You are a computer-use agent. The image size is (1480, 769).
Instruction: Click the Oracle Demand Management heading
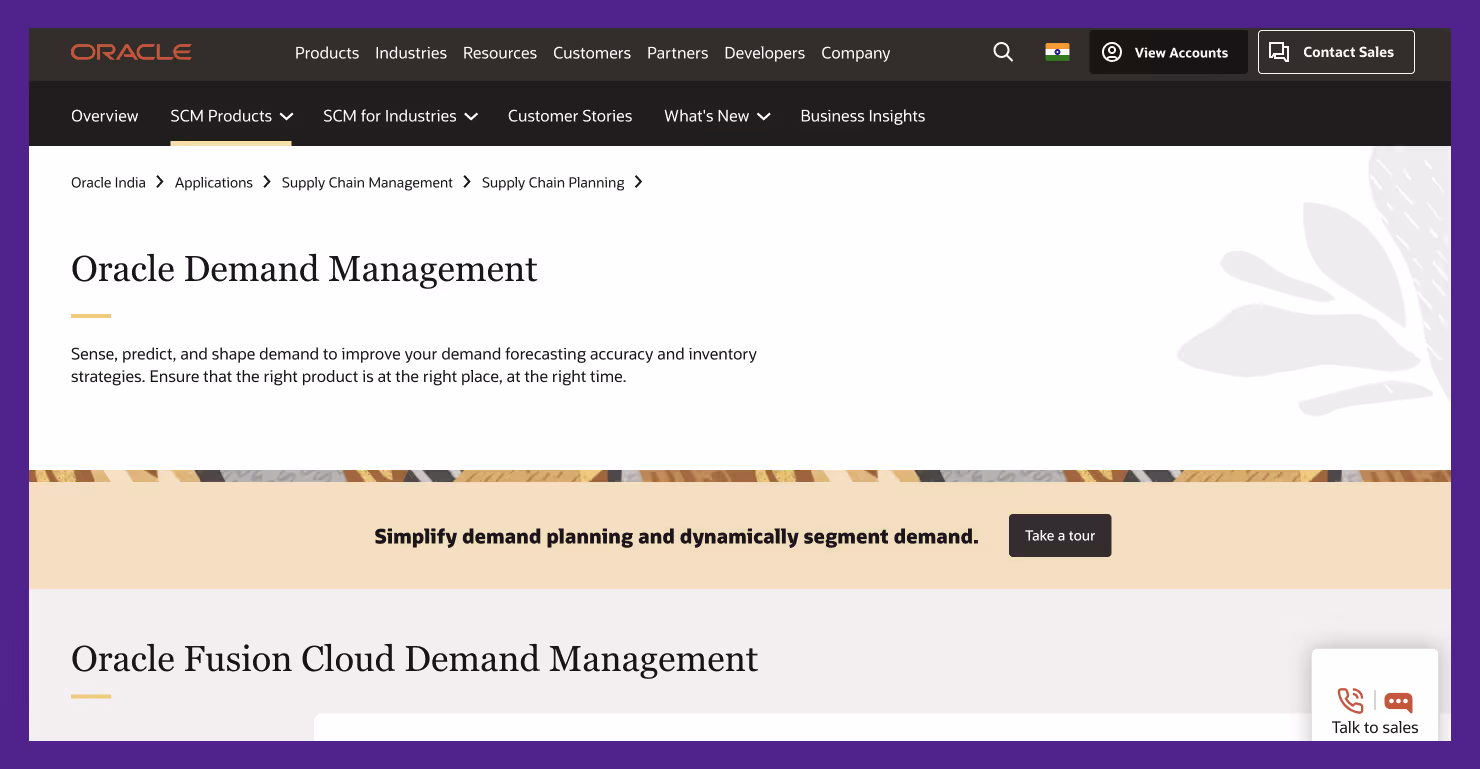(304, 269)
